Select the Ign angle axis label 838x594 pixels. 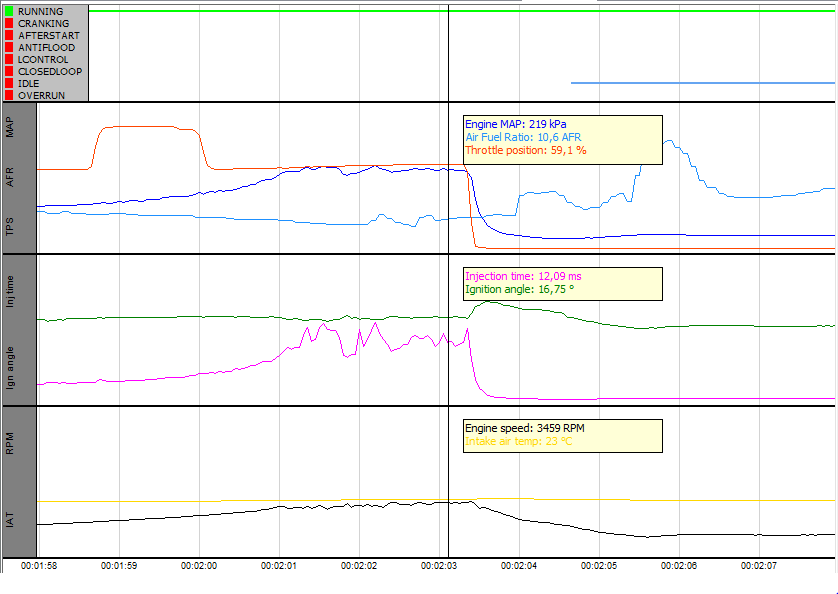(10, 367)
